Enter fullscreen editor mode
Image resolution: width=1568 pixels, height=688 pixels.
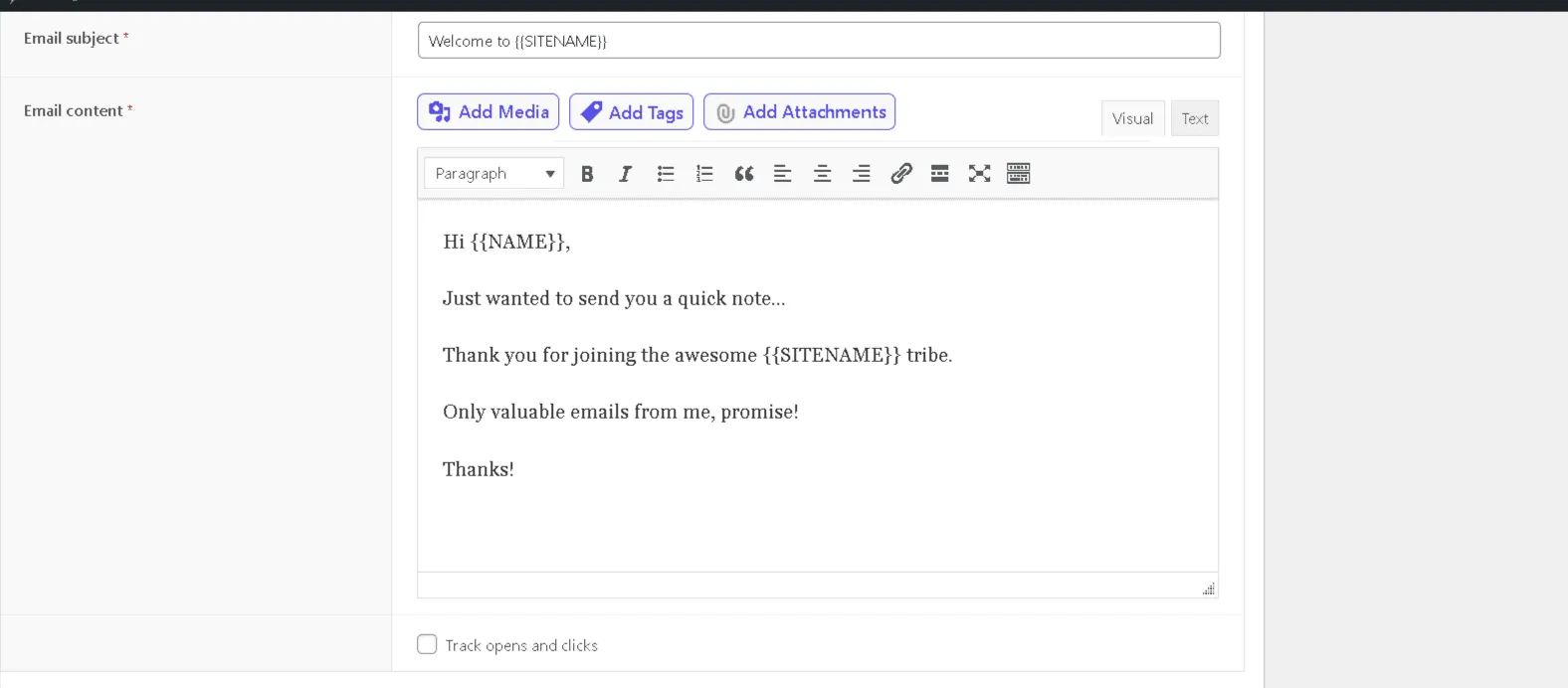(979, 174)
